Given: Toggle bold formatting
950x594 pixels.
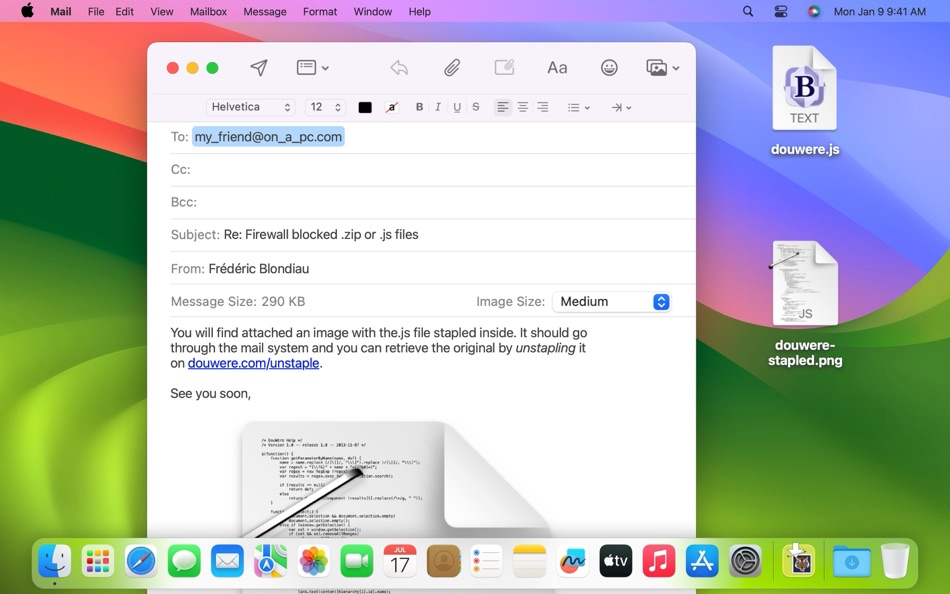Looking at the screenshot, I should pos(419,107).
